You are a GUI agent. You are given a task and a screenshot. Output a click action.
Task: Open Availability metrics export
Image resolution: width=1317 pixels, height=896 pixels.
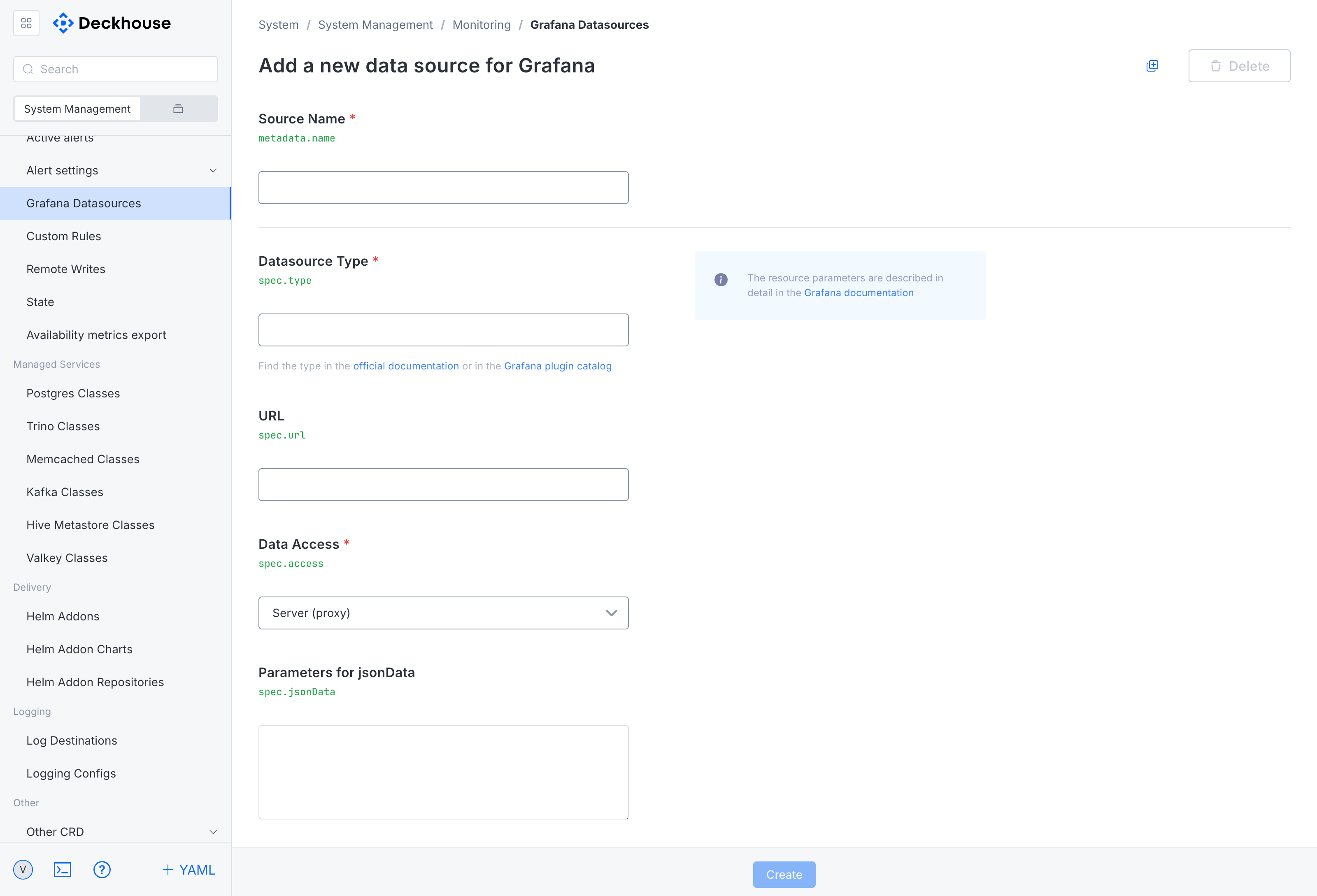[116, 335]
